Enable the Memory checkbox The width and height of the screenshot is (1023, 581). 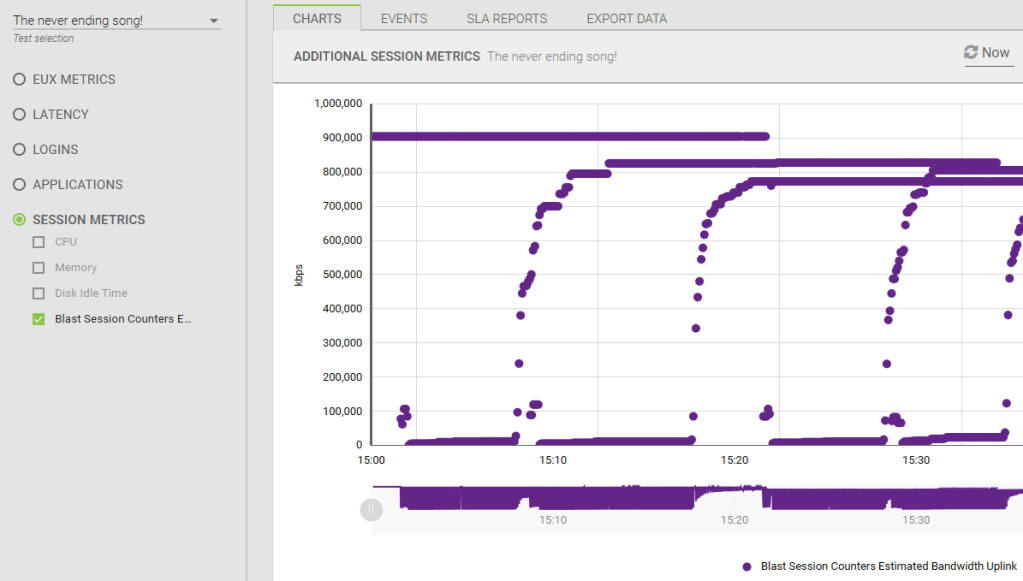39,268
